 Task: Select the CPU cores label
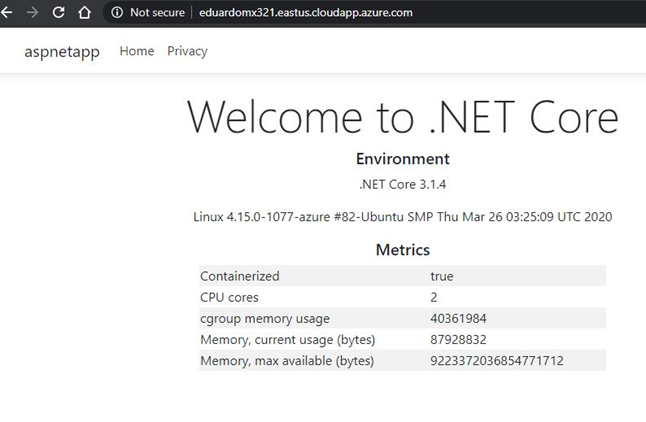(x=229, y=297)
